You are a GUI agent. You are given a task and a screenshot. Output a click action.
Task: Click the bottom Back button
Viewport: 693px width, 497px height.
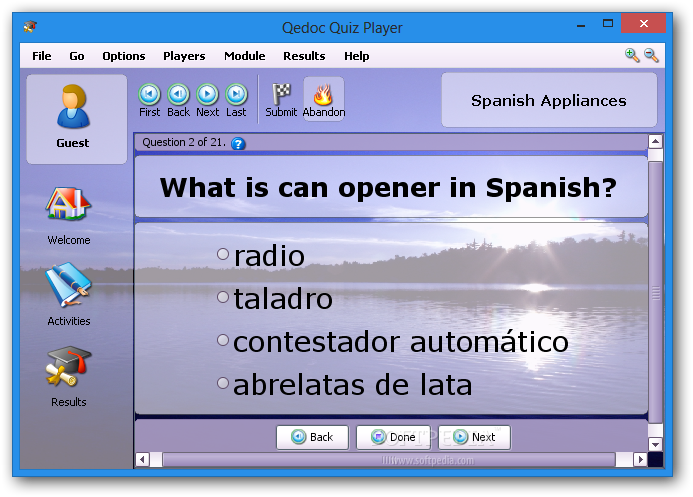[x=312, y=437]
